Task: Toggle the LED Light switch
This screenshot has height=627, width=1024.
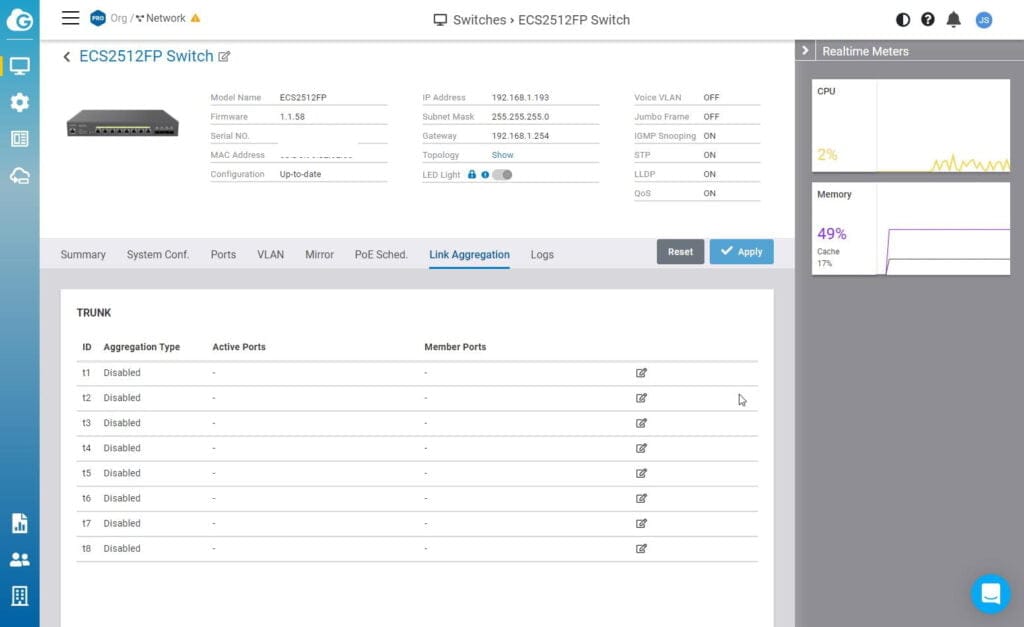Action: coord(502,174)
